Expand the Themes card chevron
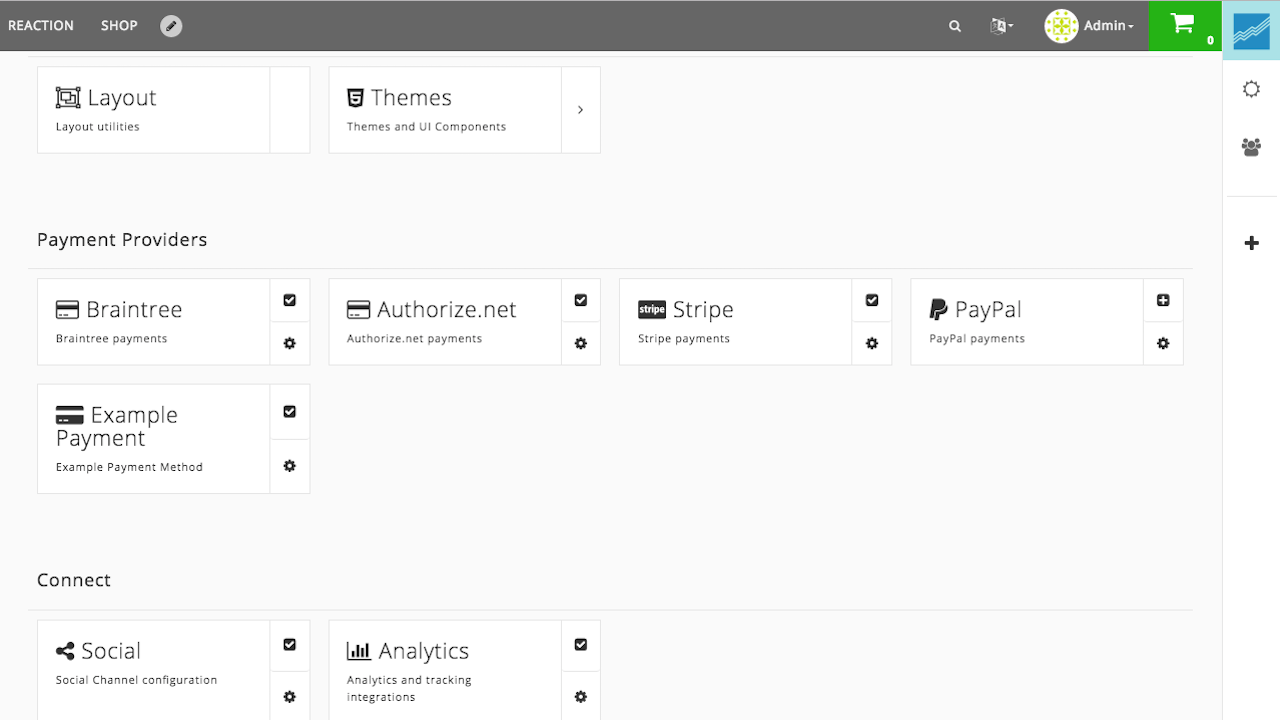1280x720 pixels. coord(580,110)
